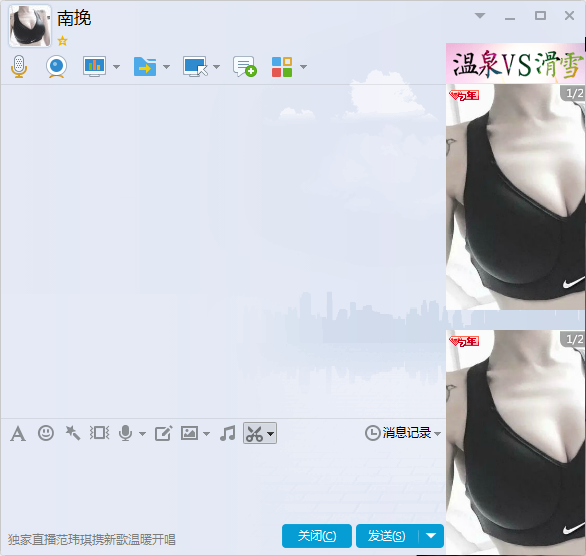Screen dimensions: 586x556
Task: Share music with the note icon
Action: click(228, 433)
